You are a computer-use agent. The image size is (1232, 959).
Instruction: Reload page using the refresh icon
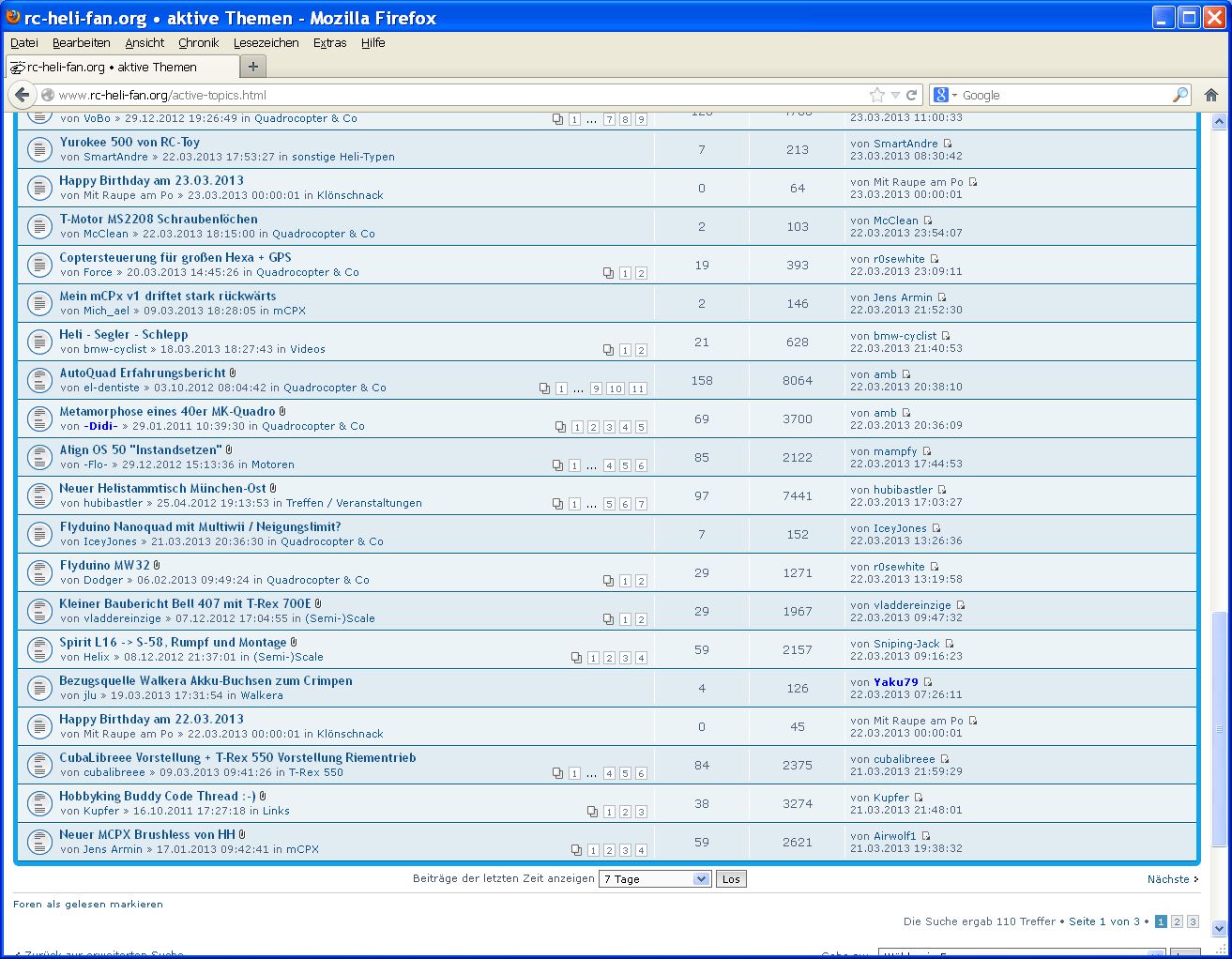911,95
